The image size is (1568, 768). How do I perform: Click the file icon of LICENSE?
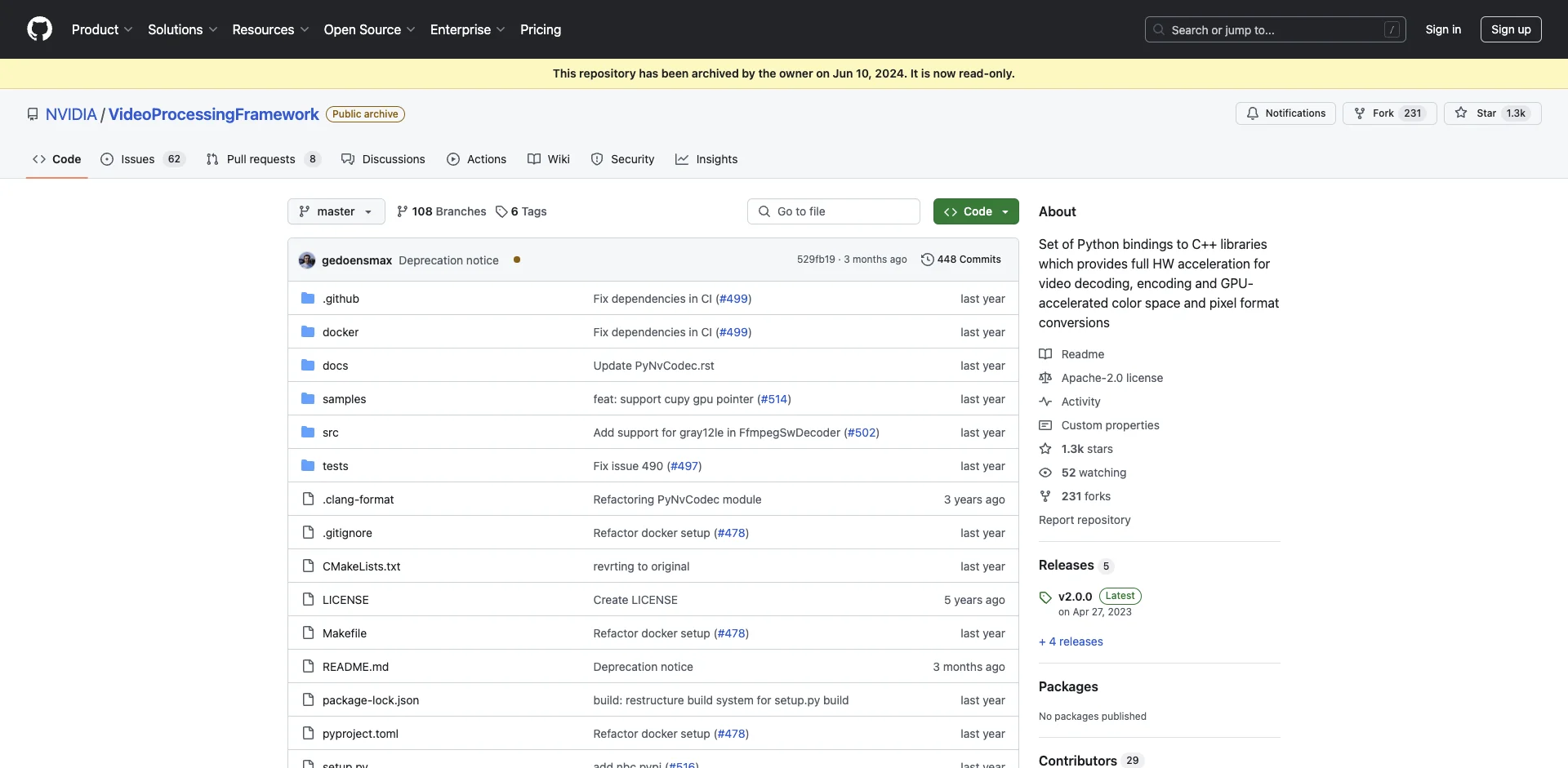point(308,599)
